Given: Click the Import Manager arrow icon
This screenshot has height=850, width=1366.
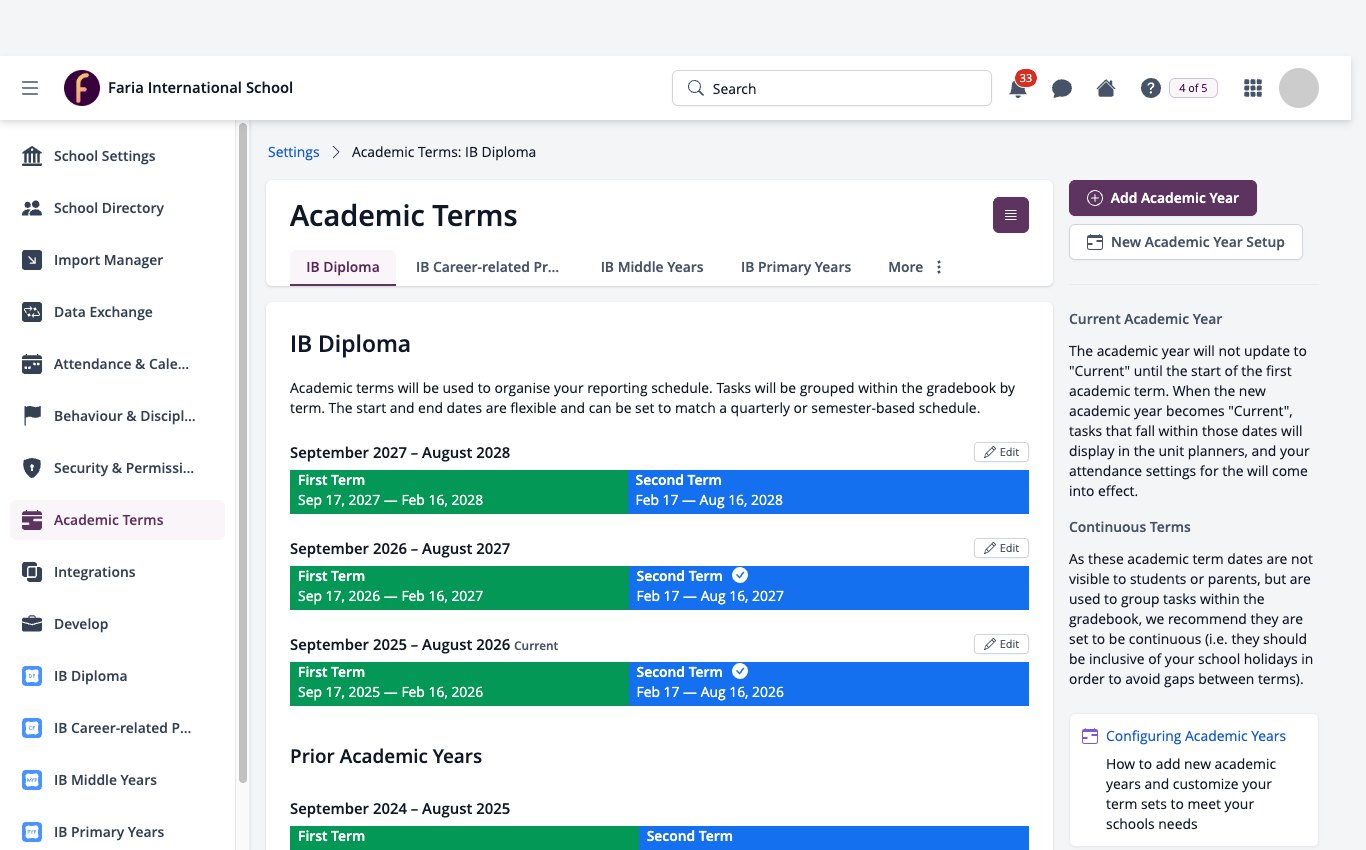Looking at the screenshot, I should (x=32, y=260).
